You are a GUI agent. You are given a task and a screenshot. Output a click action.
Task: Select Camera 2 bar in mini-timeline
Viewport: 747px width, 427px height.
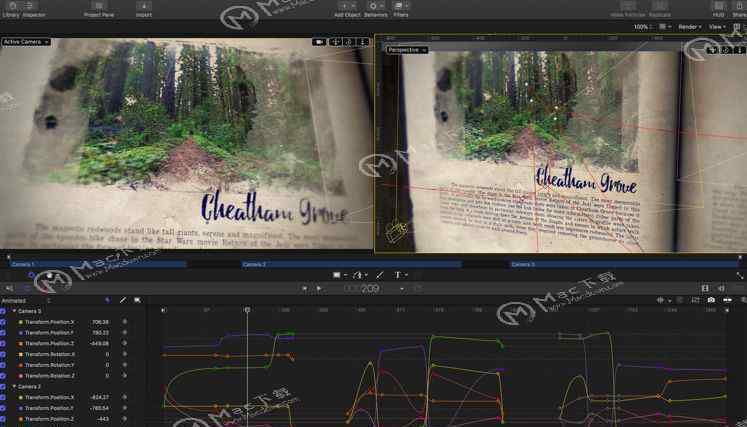click(351, 264)
